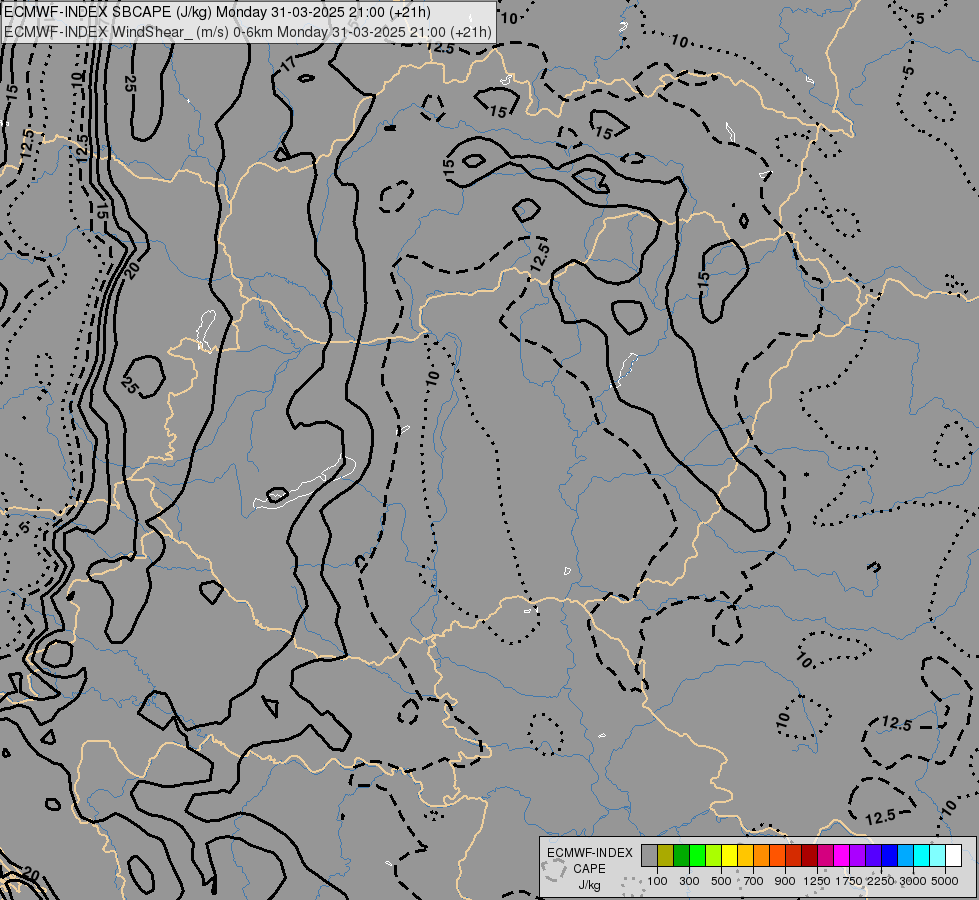Click the legend value '1750'

849,881
